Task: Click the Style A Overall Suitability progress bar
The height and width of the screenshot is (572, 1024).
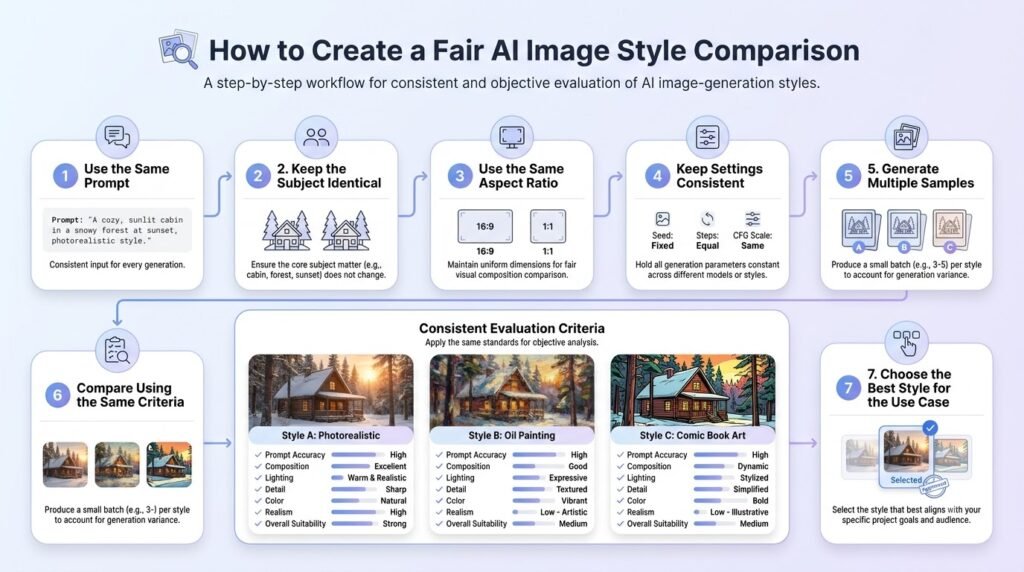Action: 355,524
